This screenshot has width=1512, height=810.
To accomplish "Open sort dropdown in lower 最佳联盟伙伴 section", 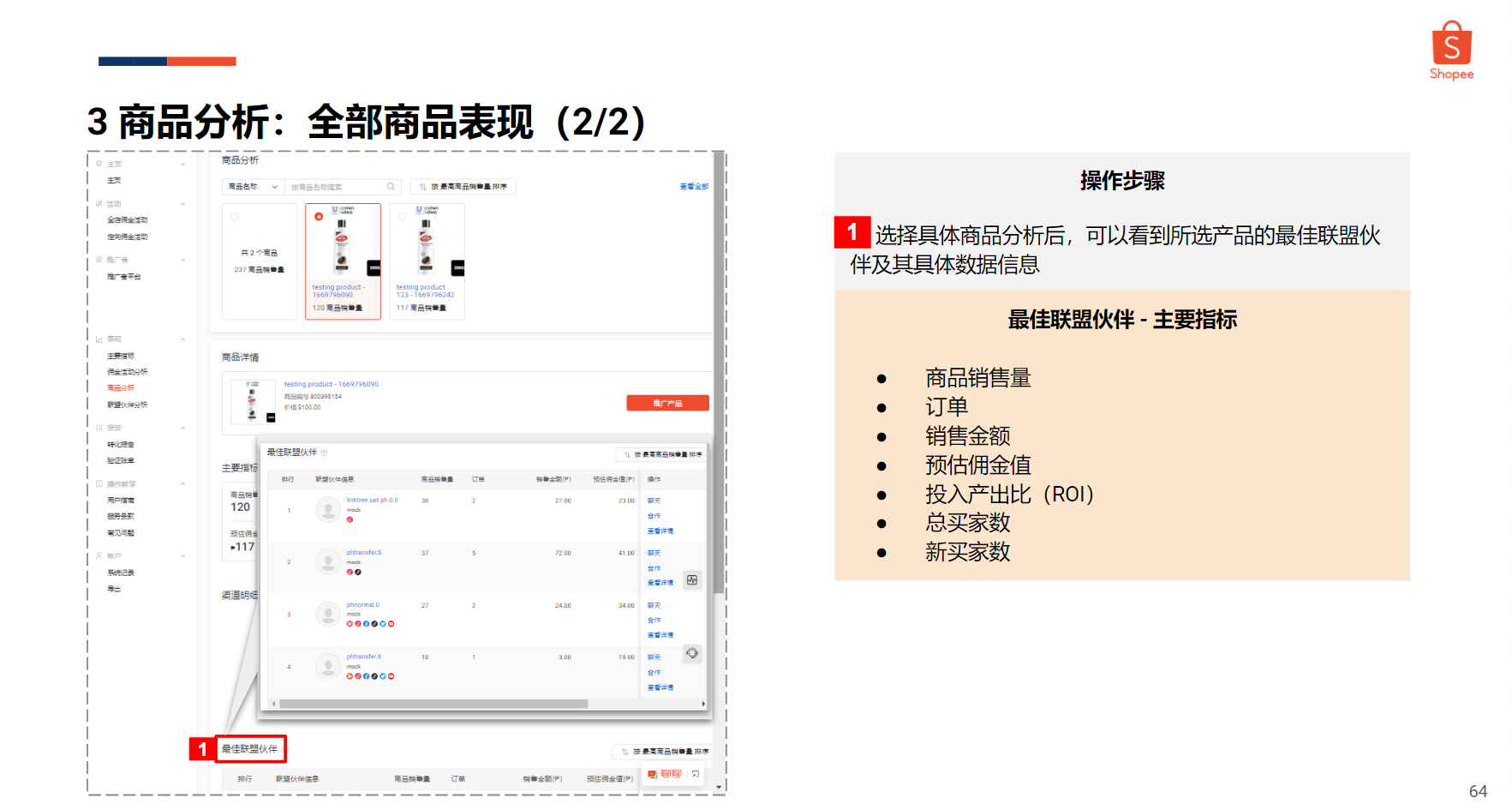I will (x=660, y=752).
